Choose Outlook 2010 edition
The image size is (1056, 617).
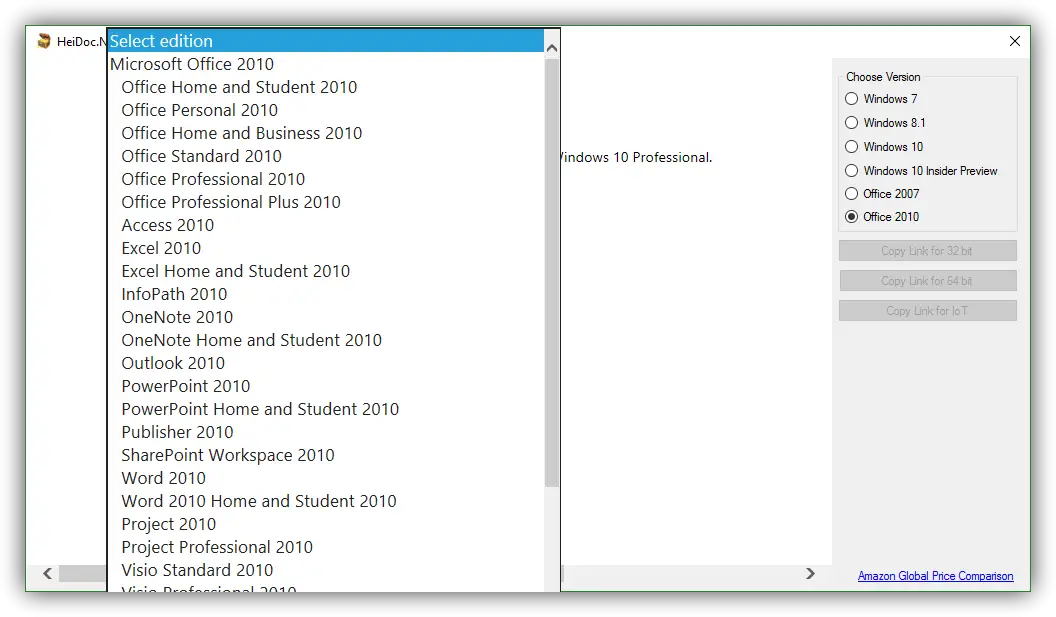pos(326,363)
